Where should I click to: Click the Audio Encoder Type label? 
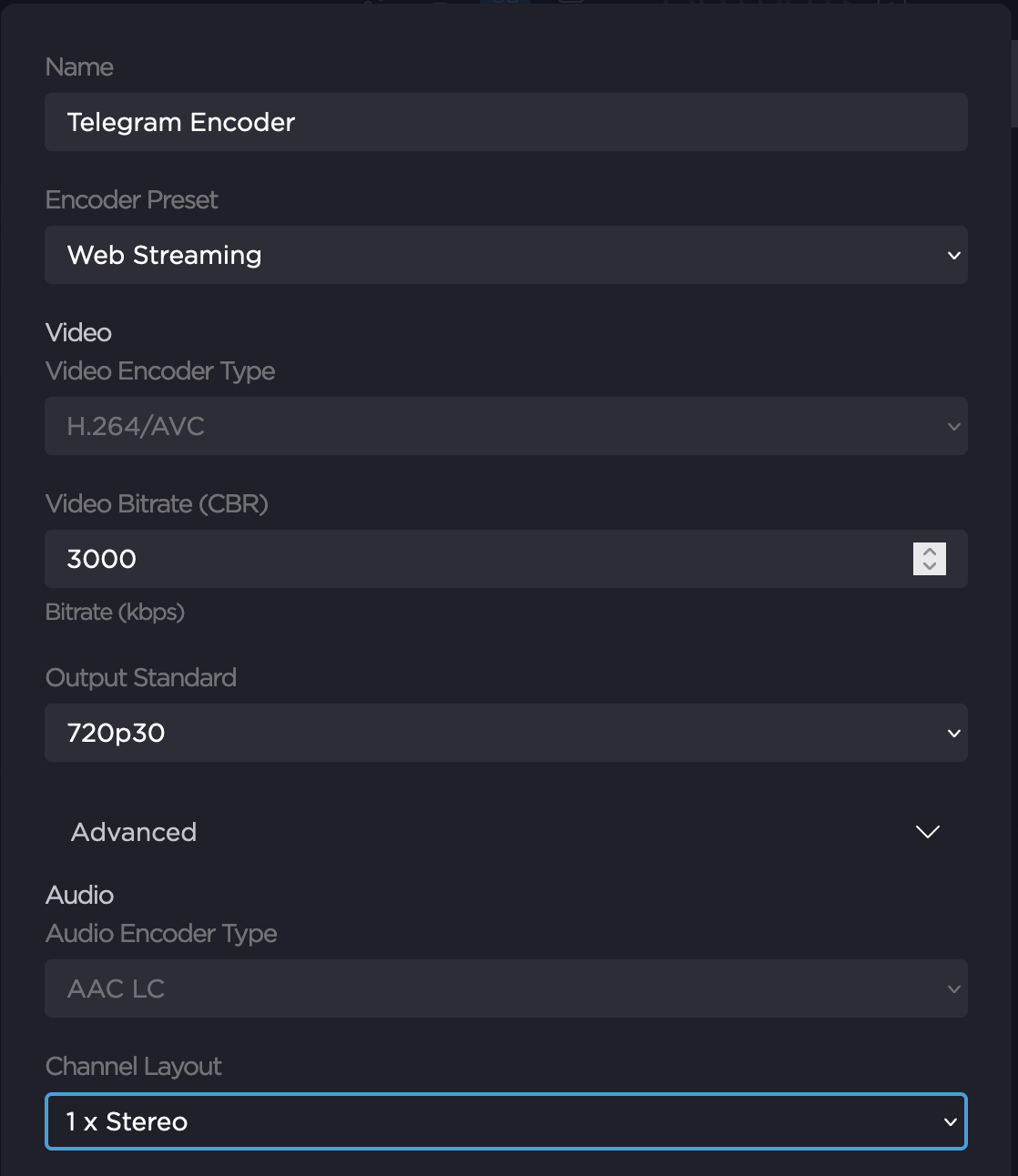(x=161, y=934)
